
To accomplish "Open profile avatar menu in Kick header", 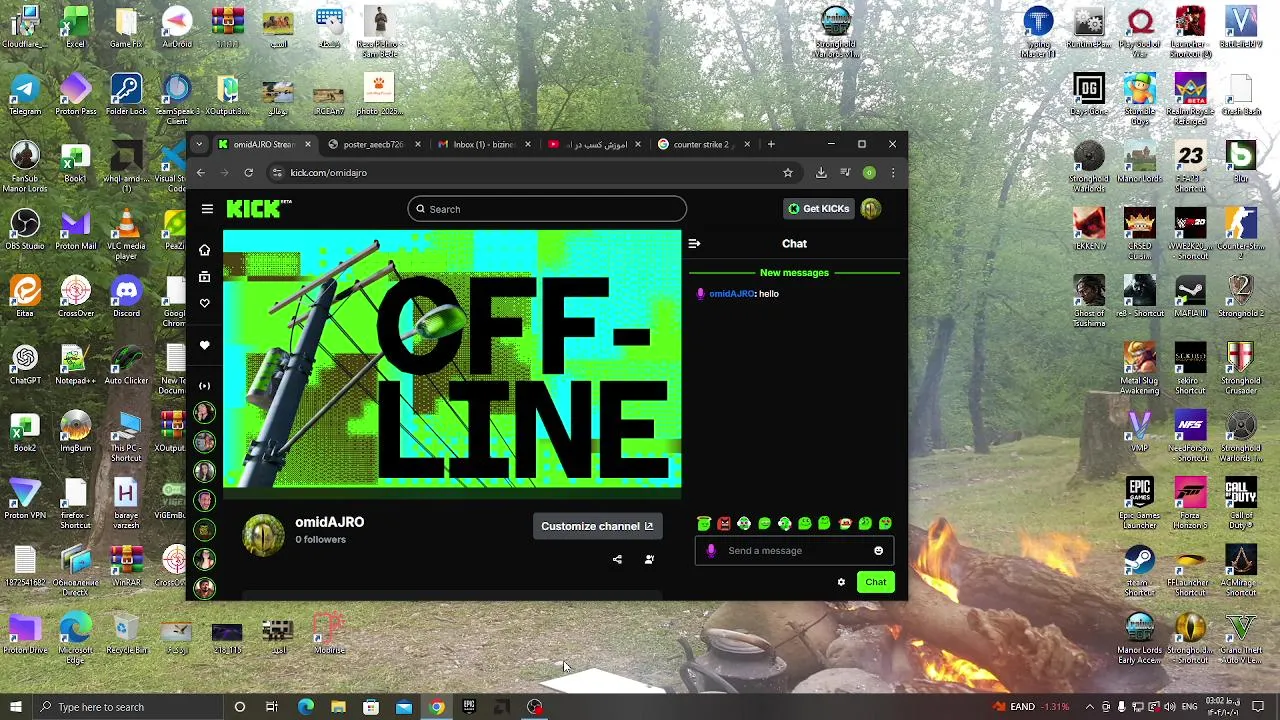I will (x=871, y=209).
